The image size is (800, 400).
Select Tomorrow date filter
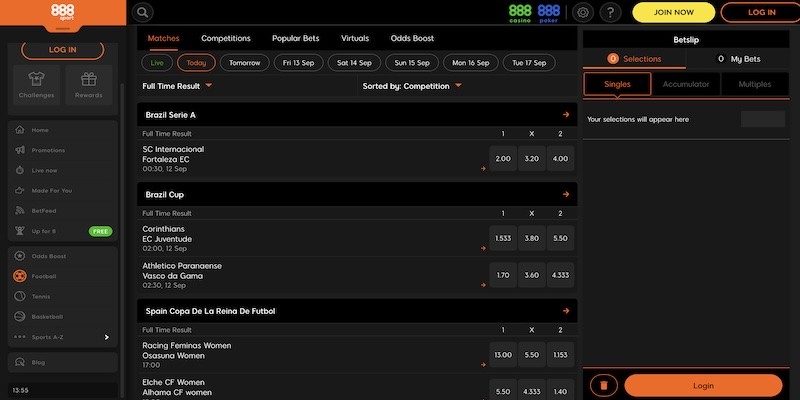[x=244, y=63]
